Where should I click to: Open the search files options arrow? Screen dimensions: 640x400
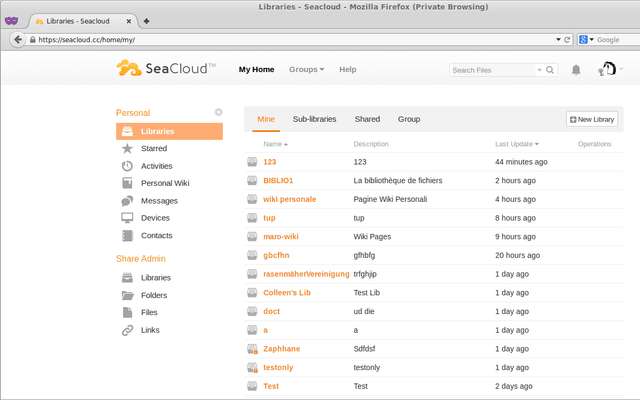540,70
